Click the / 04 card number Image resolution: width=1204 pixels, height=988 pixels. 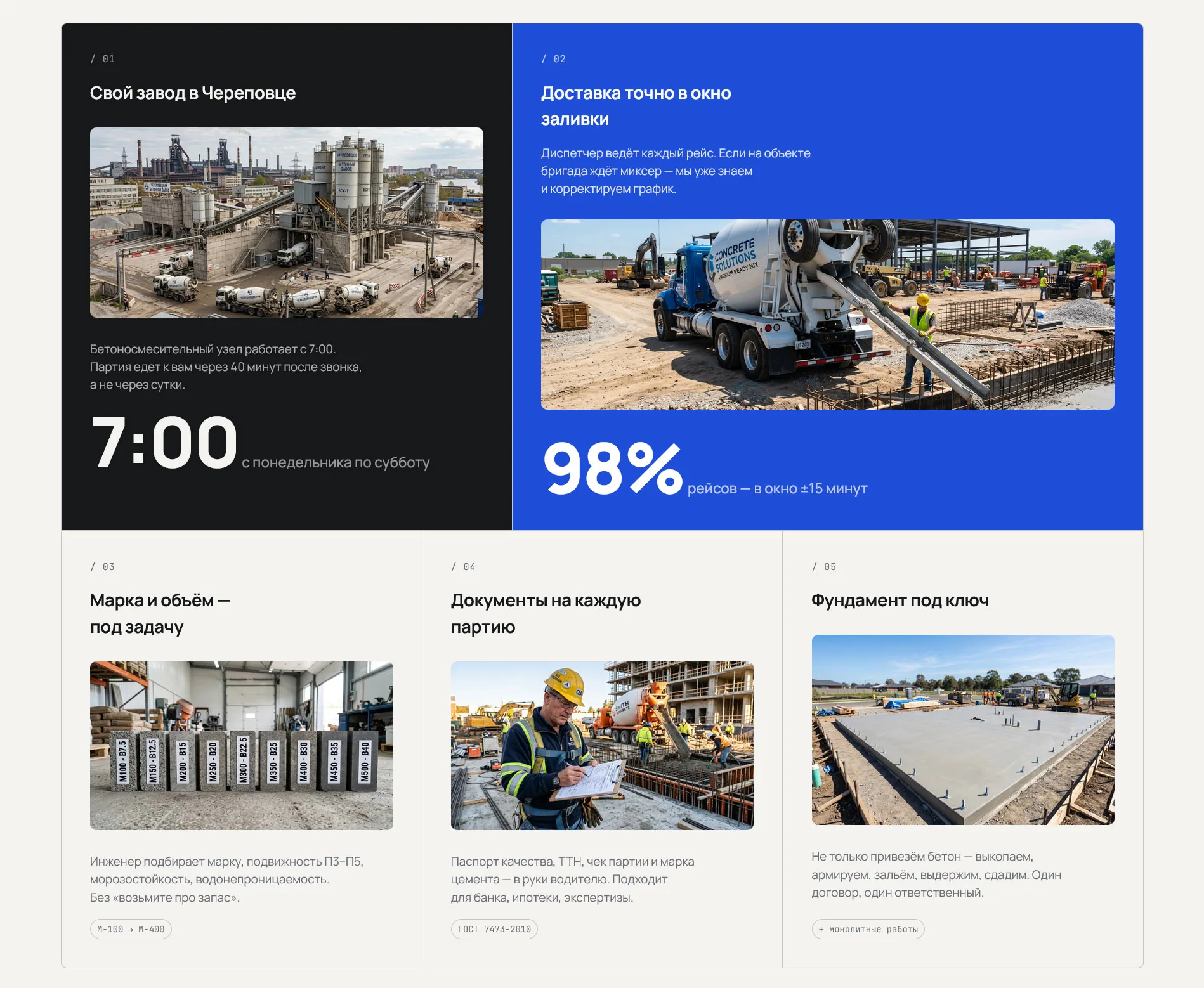click(464, 567)
